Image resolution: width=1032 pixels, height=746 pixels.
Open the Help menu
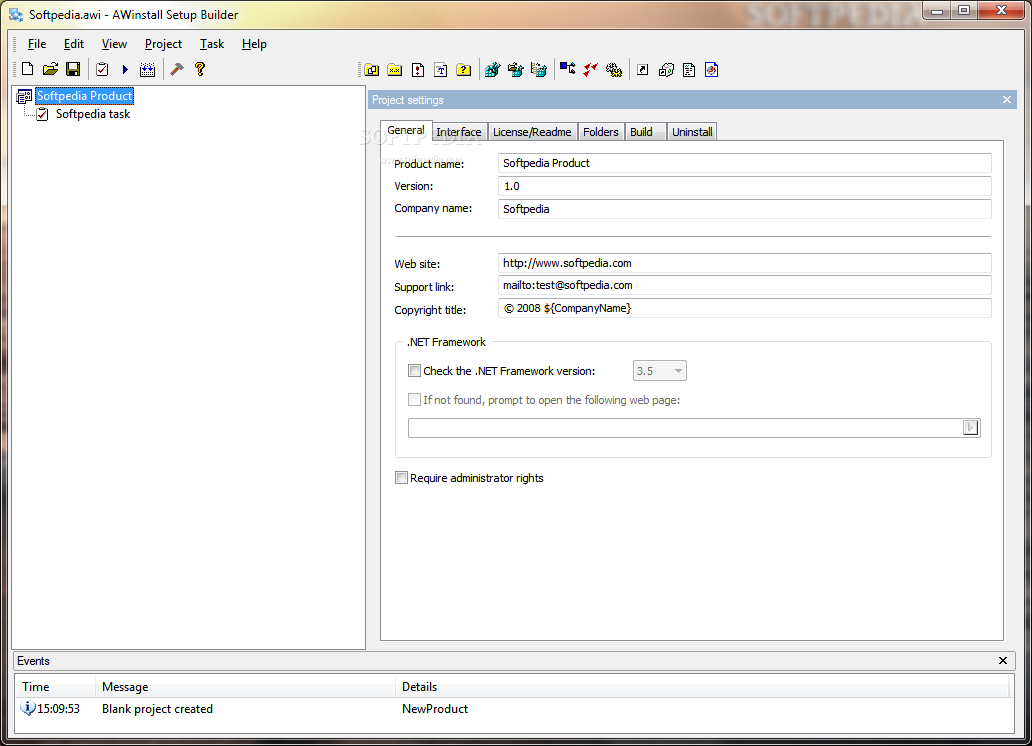tap(254, 44)
